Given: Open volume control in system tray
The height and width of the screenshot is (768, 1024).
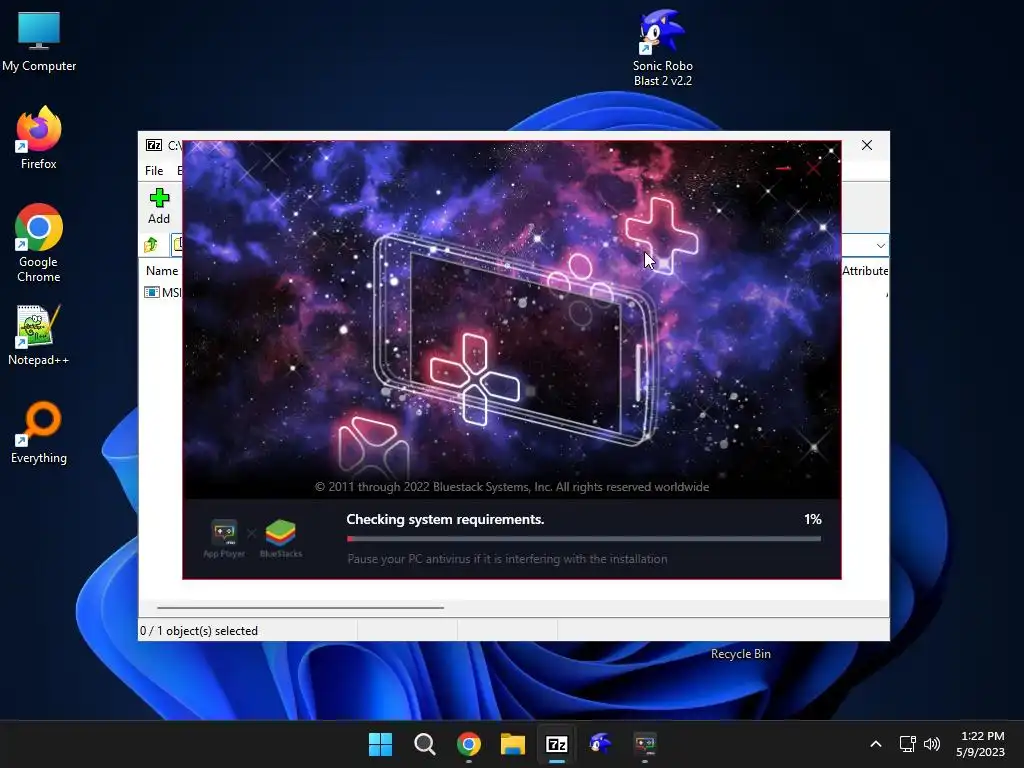Looking at the screenshot, I should coord(932,744).
